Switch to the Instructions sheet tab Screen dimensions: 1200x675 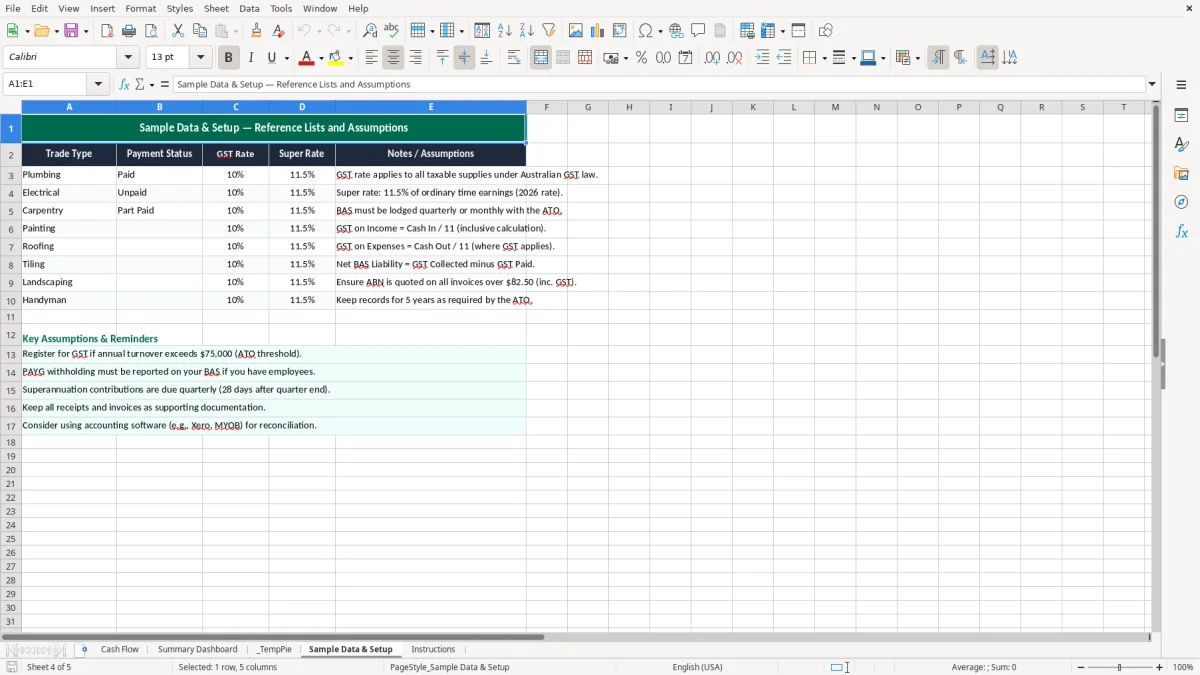(x=433, y=650)
